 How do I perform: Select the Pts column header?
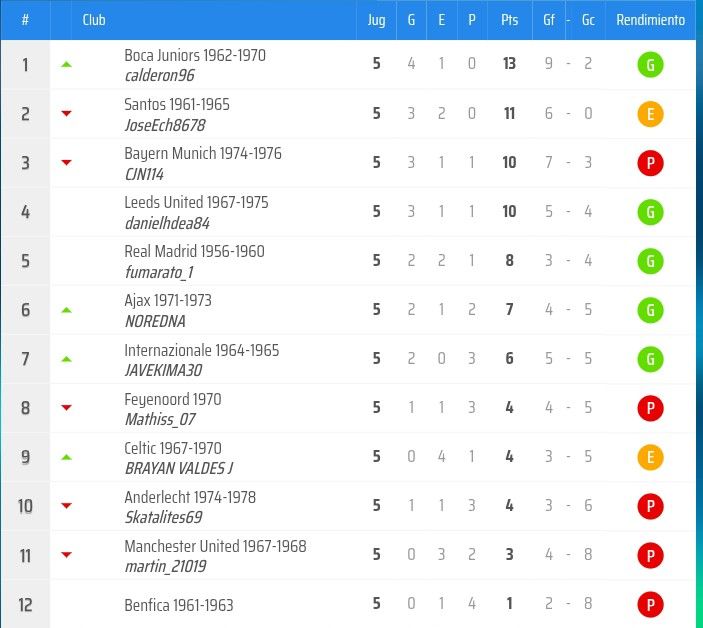pyautogui.click(x=509, y=20)
